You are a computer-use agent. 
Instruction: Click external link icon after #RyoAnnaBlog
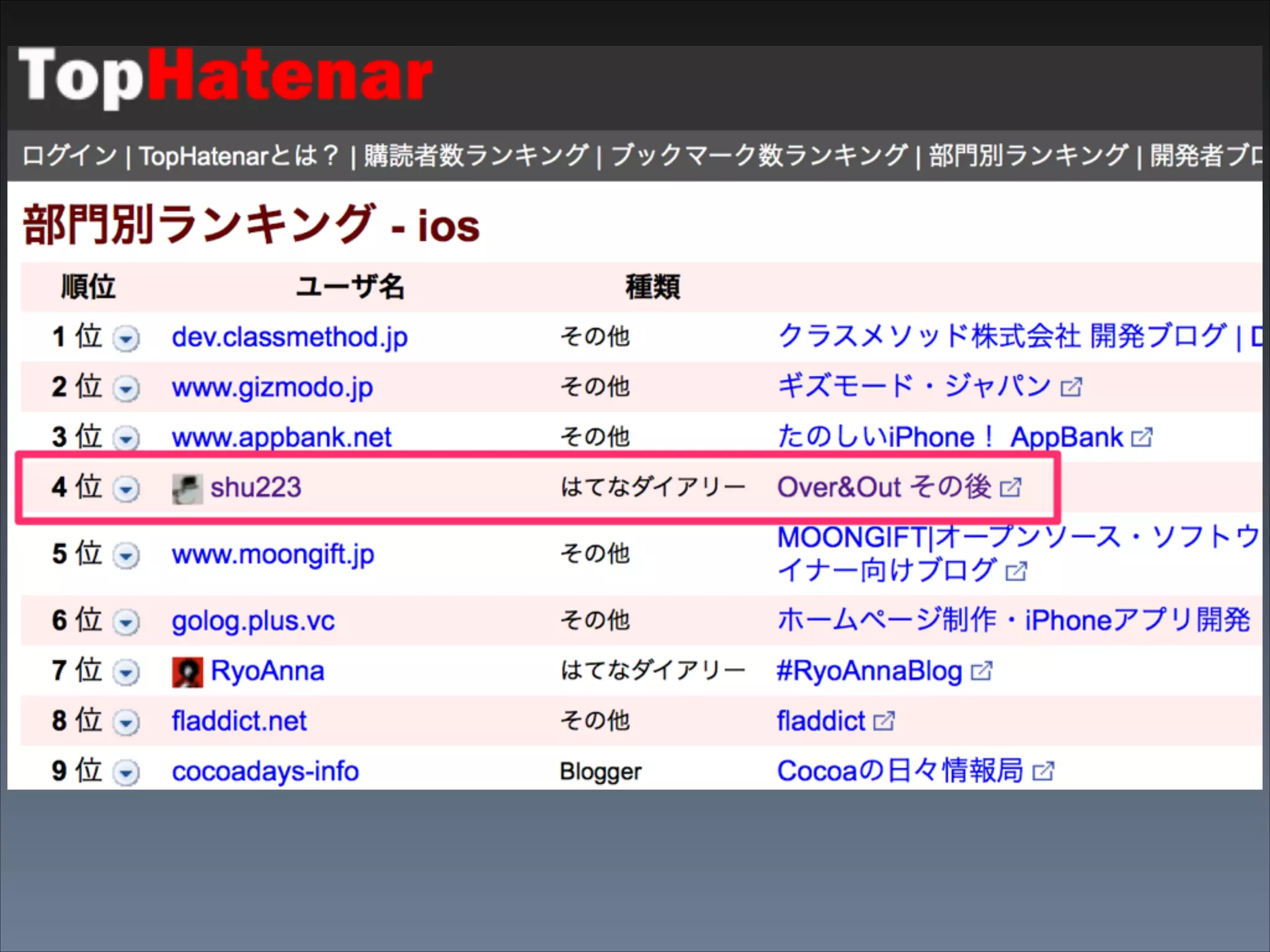pyautogui.click(x=982, y=671)
